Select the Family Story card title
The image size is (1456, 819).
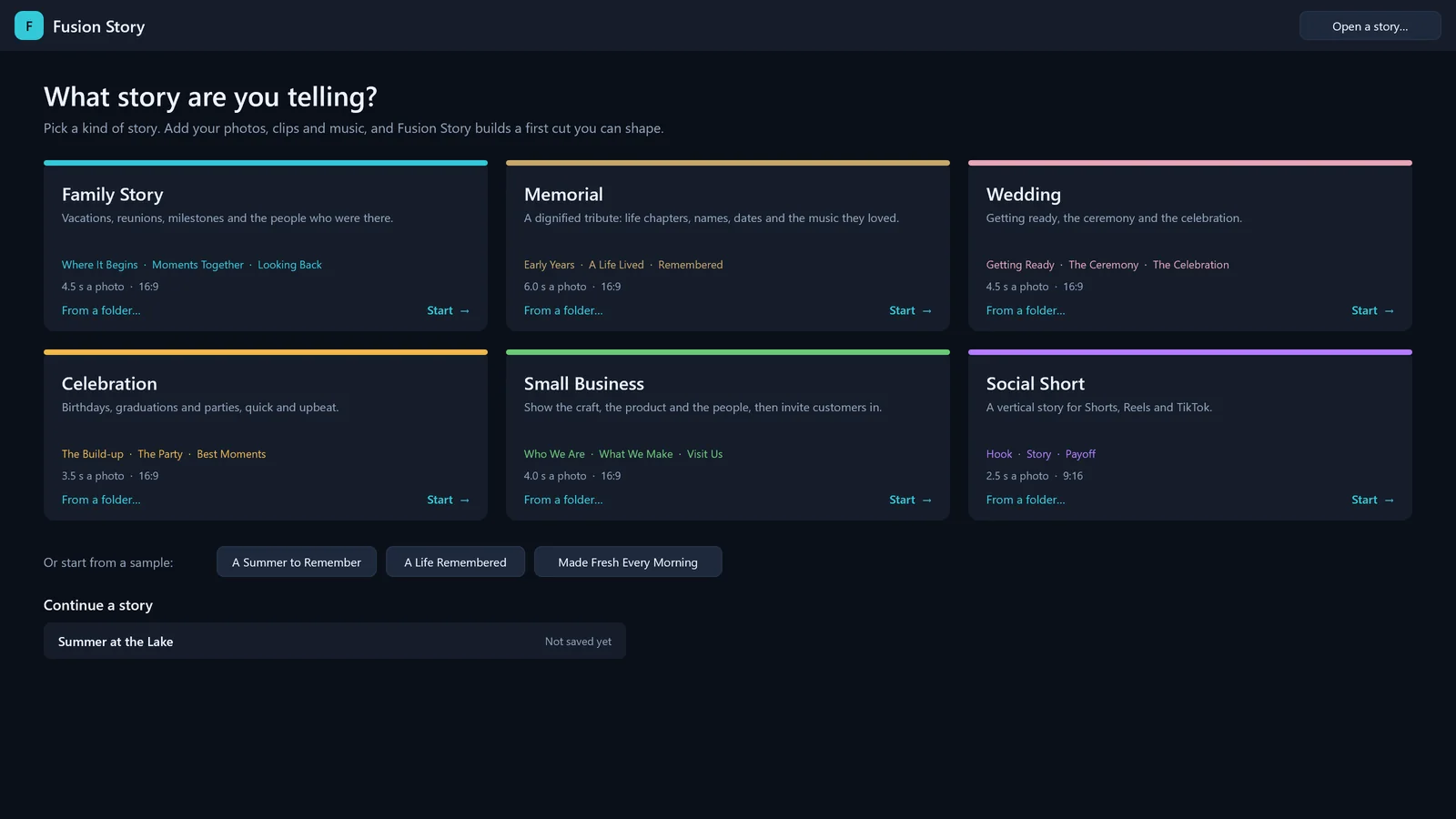tap(113, 195)
